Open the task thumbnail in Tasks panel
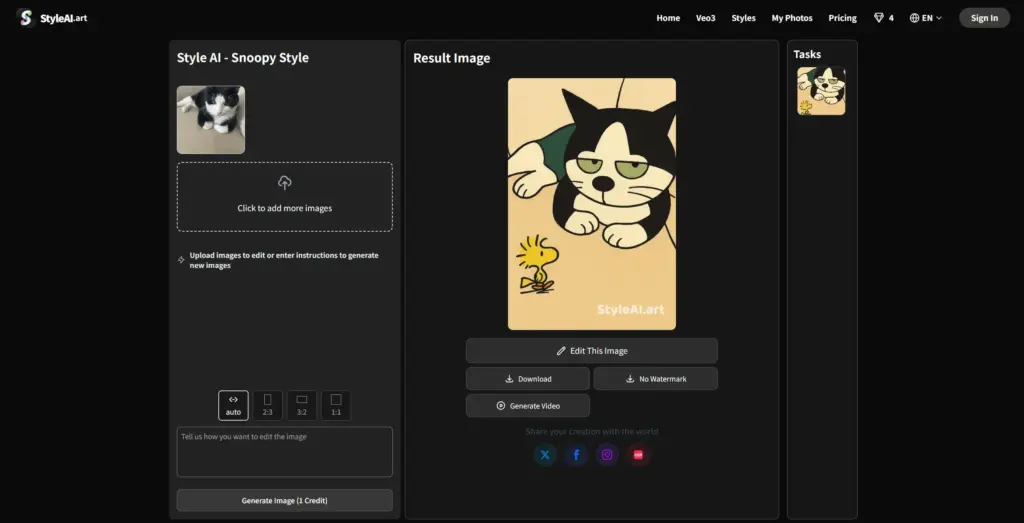The image size is (1024, 523). [822, 91]
